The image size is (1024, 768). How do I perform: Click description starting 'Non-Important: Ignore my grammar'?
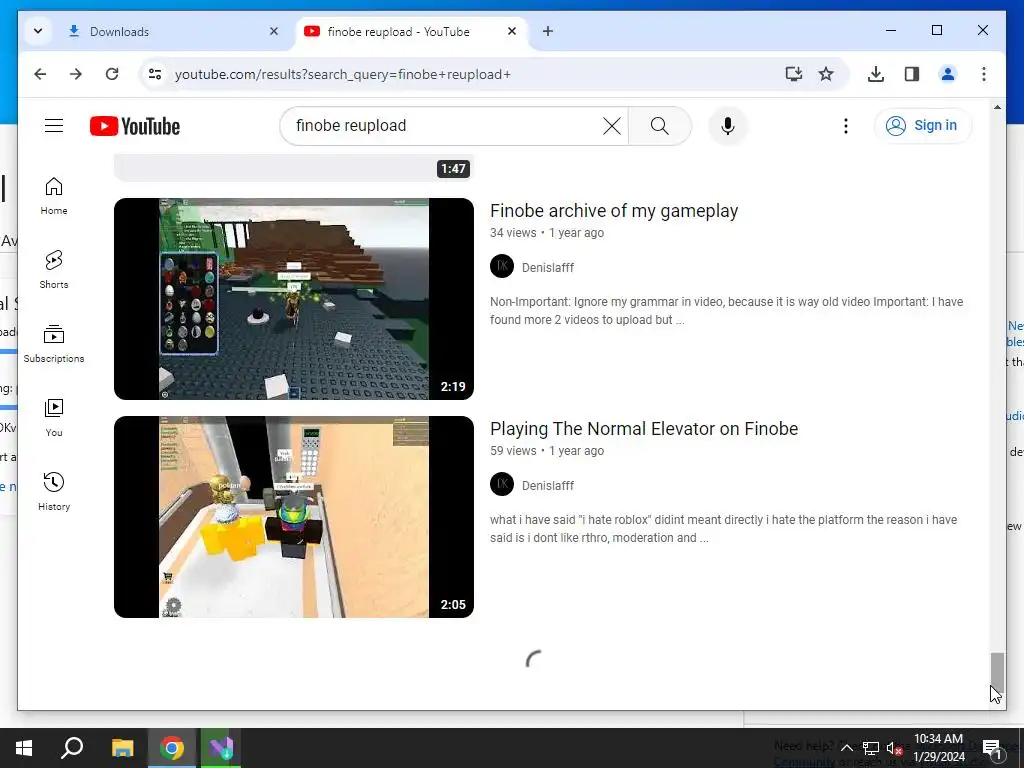coord(726,311)
